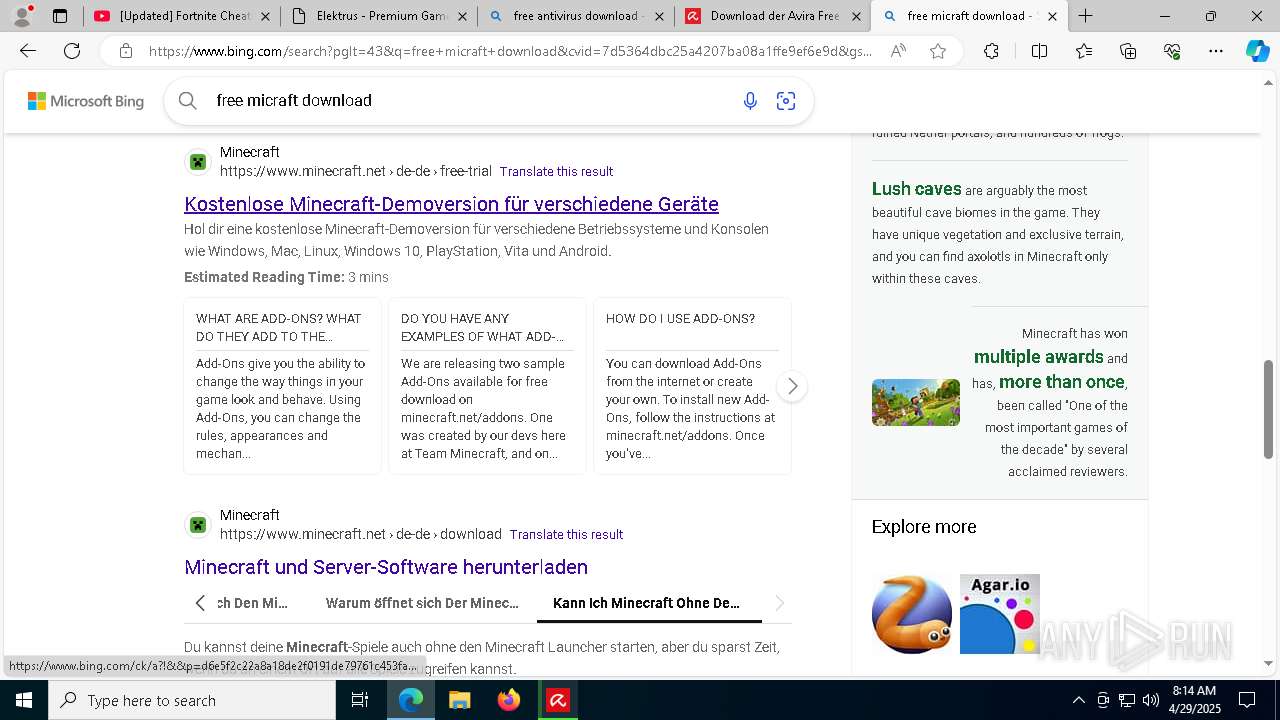Open the Slither snake game thumbnail
This screenshot has width=1280, height=720.
point(912,614)
